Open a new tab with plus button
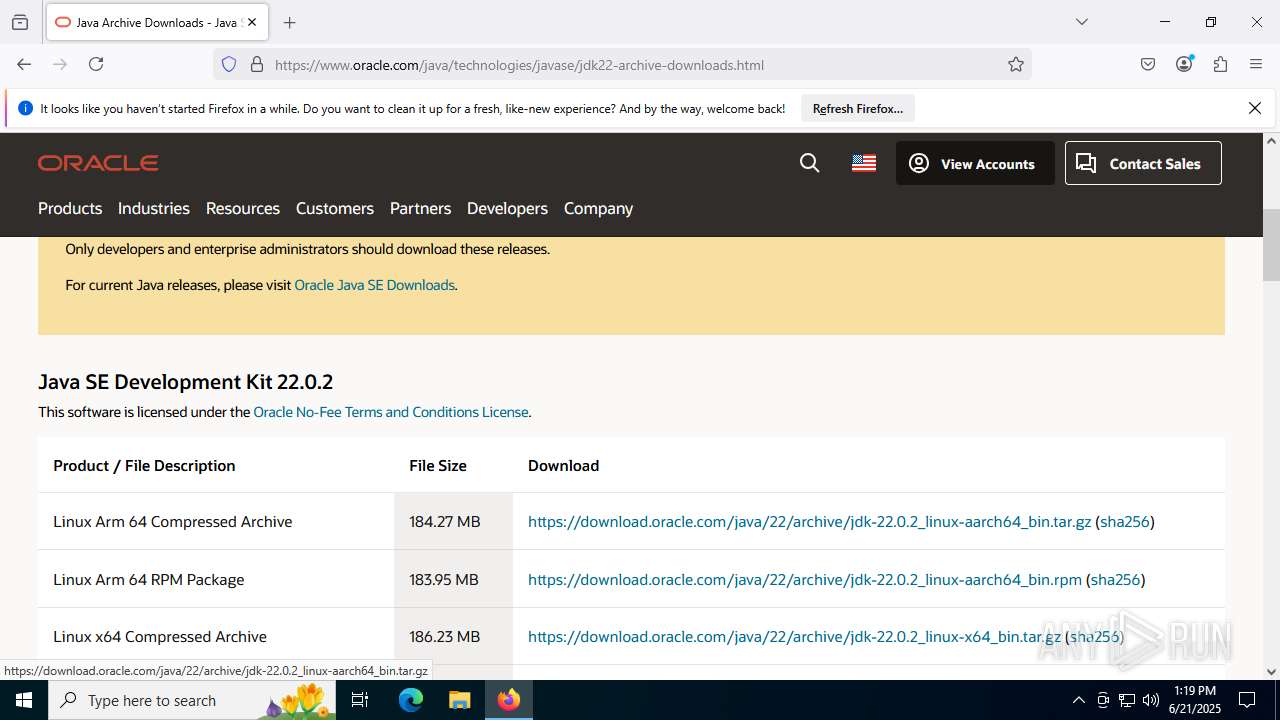Screen dimensions: 1280x720 pyautogui.click(x=289, y=22)
